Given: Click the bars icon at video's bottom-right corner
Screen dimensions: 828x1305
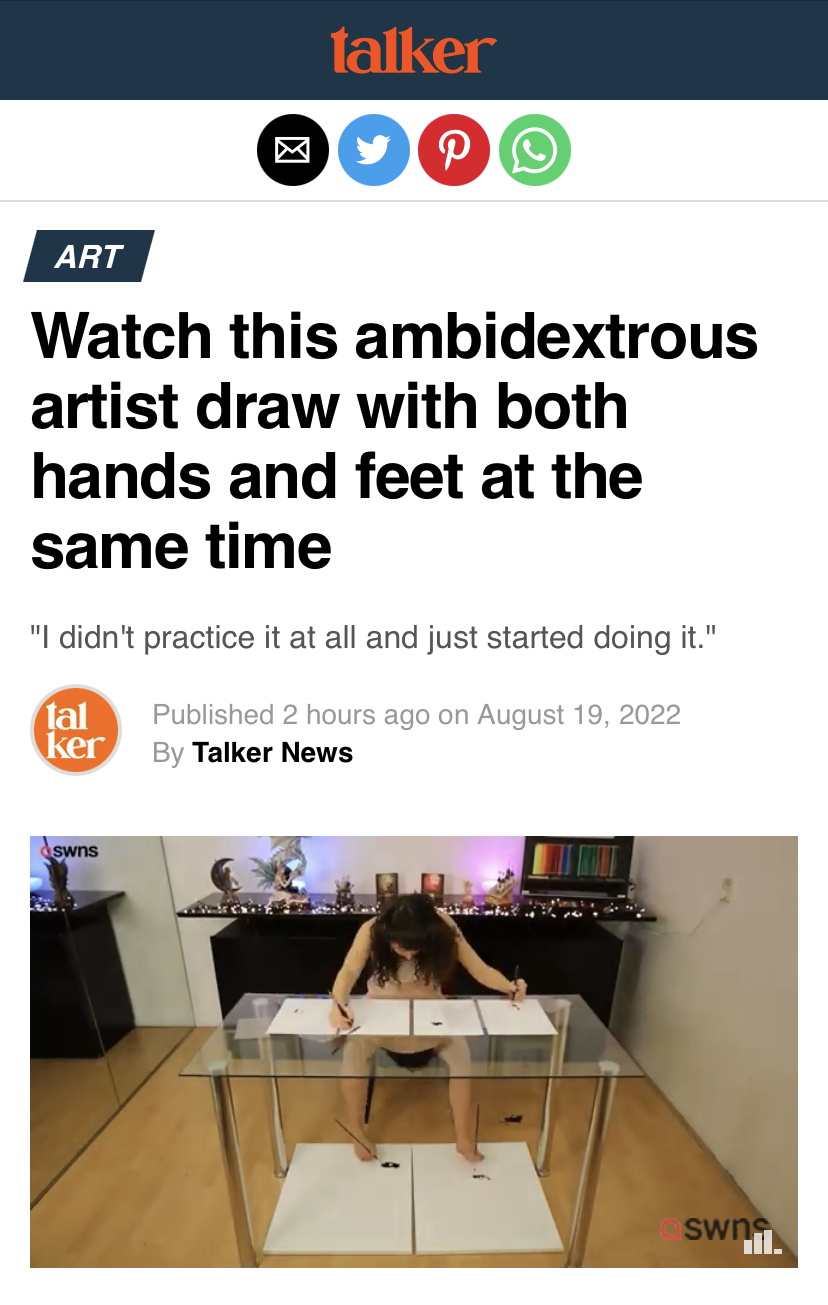Looking at the screenshot, I should click(x=763, y=1242).
